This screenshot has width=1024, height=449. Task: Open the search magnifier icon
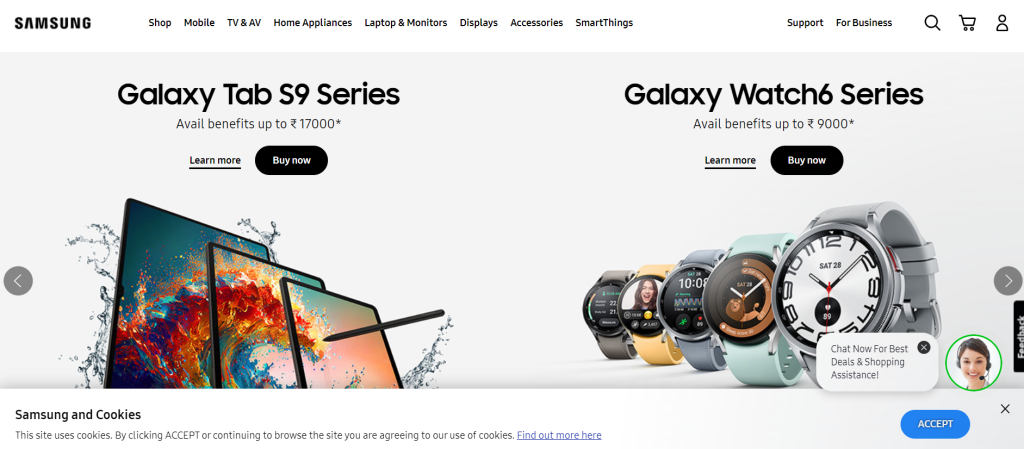[932, 23]
